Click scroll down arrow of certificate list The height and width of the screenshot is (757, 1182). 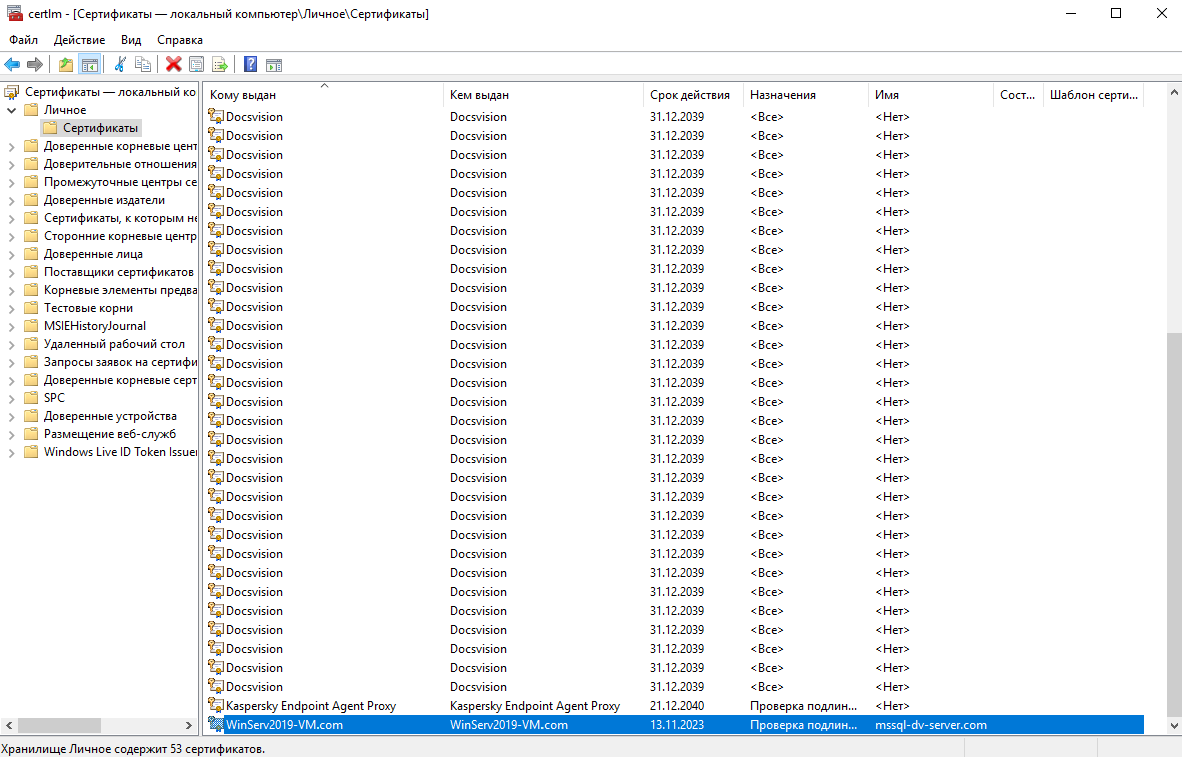pos(1174,725)
